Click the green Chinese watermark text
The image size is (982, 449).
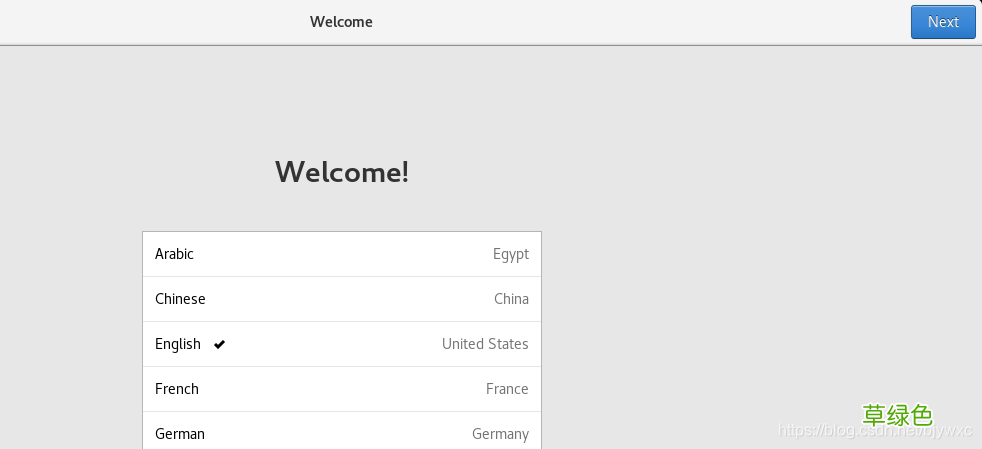point(897,415)
